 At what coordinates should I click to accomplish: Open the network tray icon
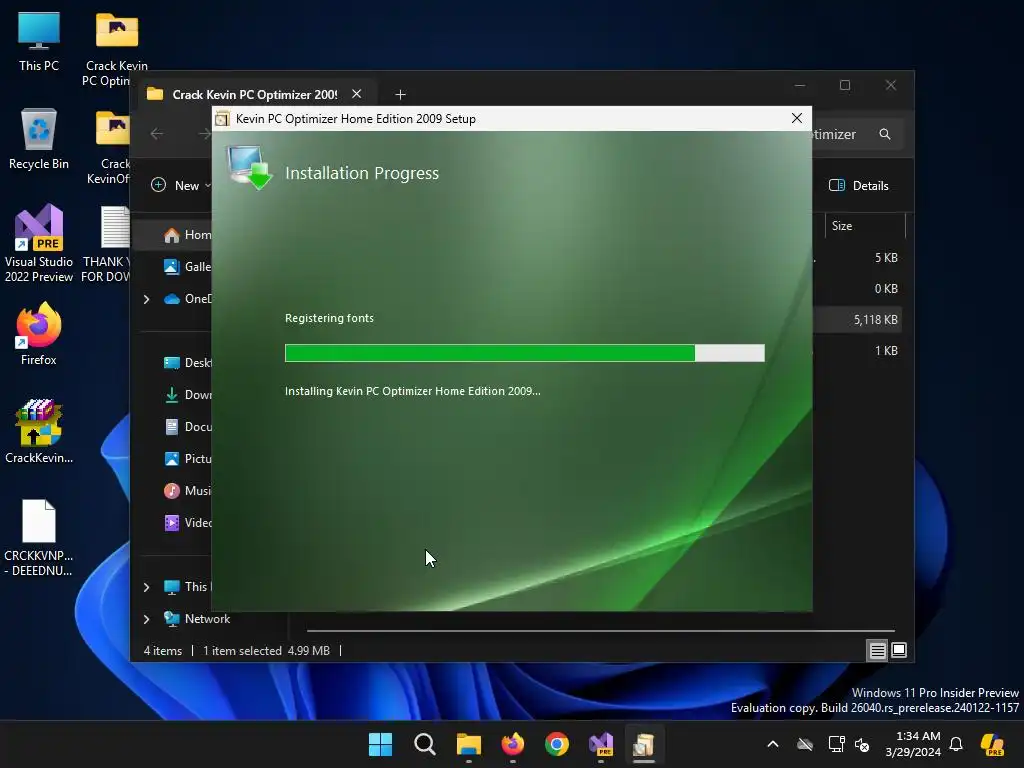(x=836, y=744)
